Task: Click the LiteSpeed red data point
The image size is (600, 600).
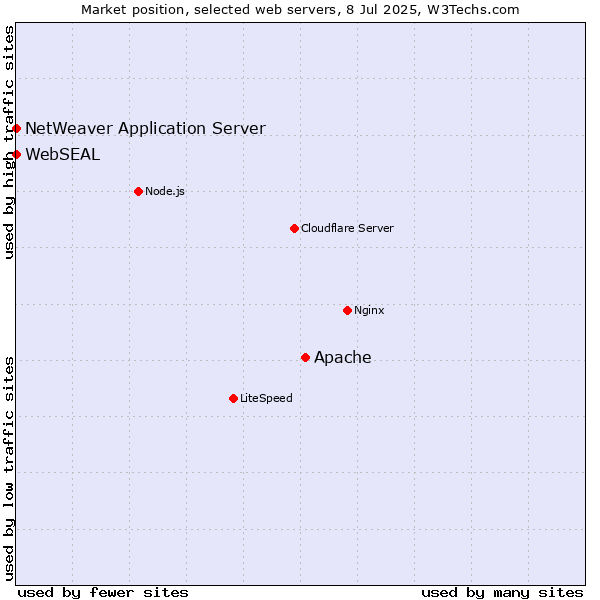Action: [233, 398]
